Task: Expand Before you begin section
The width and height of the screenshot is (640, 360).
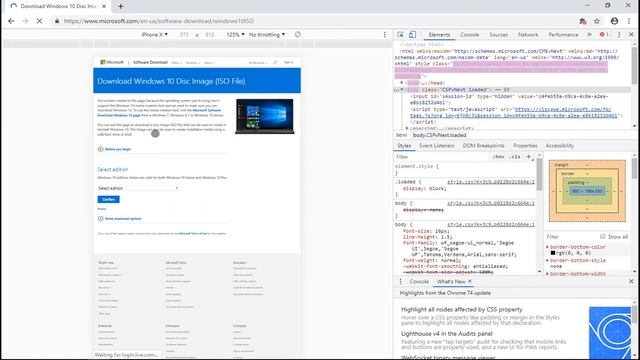Action: (115, 149)
